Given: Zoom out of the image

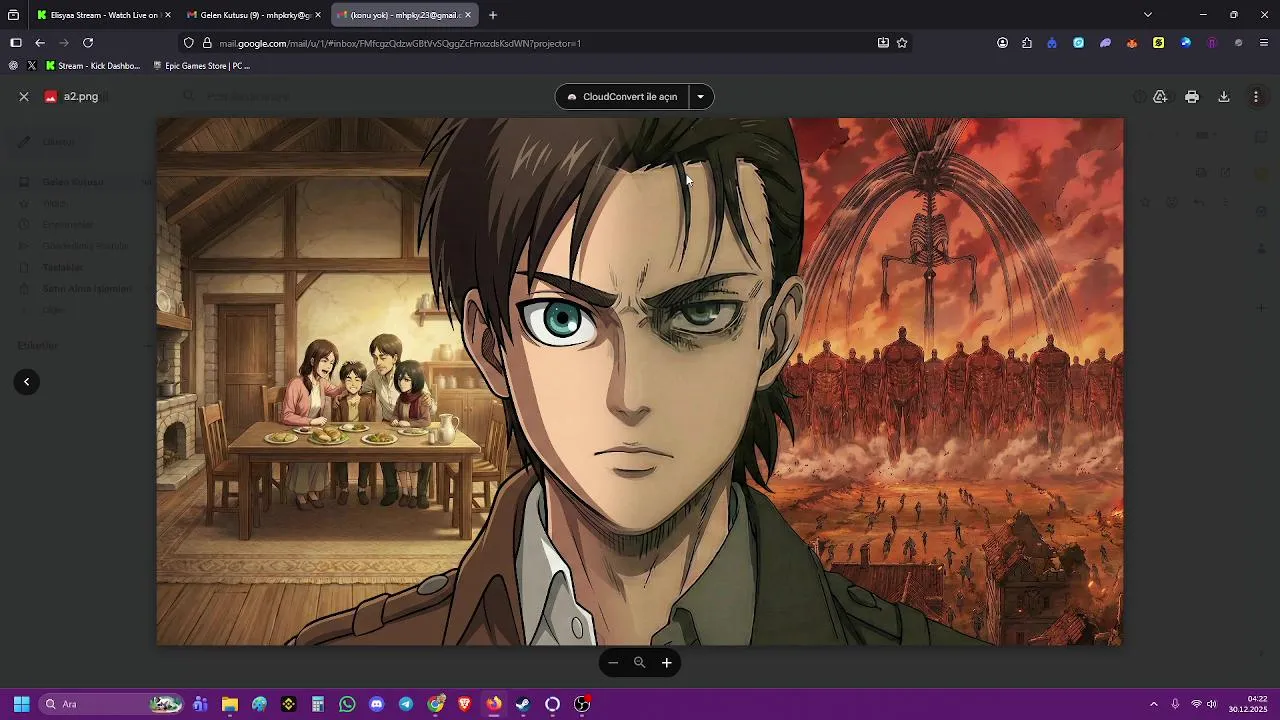Looking at the screenshot, I should (613, 663).
